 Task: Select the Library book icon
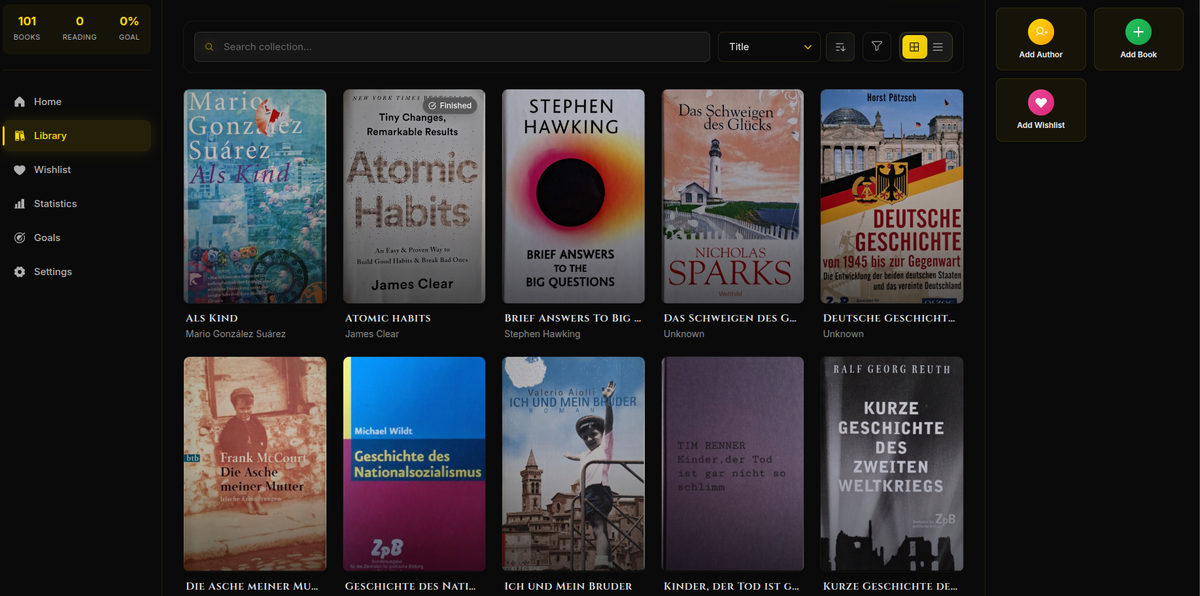19,136
